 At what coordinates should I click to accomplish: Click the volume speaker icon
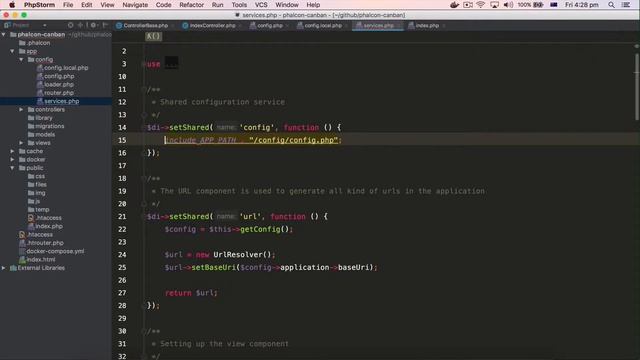(508, 5)
